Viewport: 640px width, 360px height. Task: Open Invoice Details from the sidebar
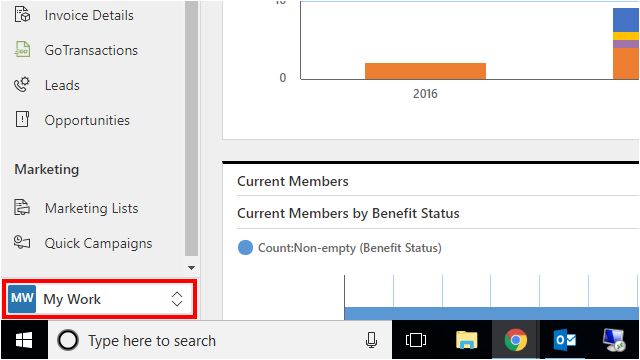89,16
